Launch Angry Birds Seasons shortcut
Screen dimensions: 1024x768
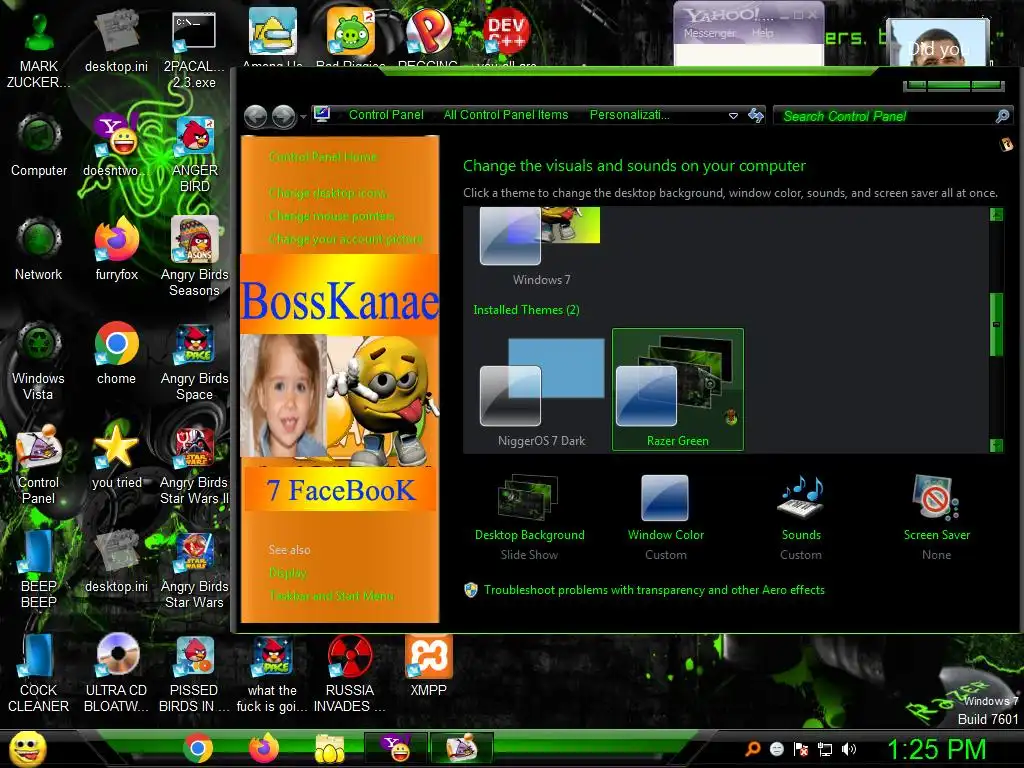(x=194, y=257)
